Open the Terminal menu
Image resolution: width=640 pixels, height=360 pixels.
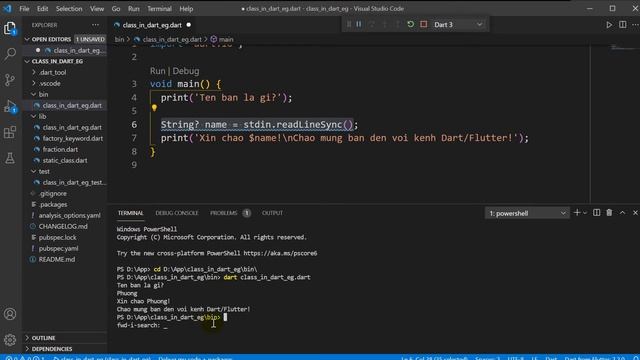(159, 9)
